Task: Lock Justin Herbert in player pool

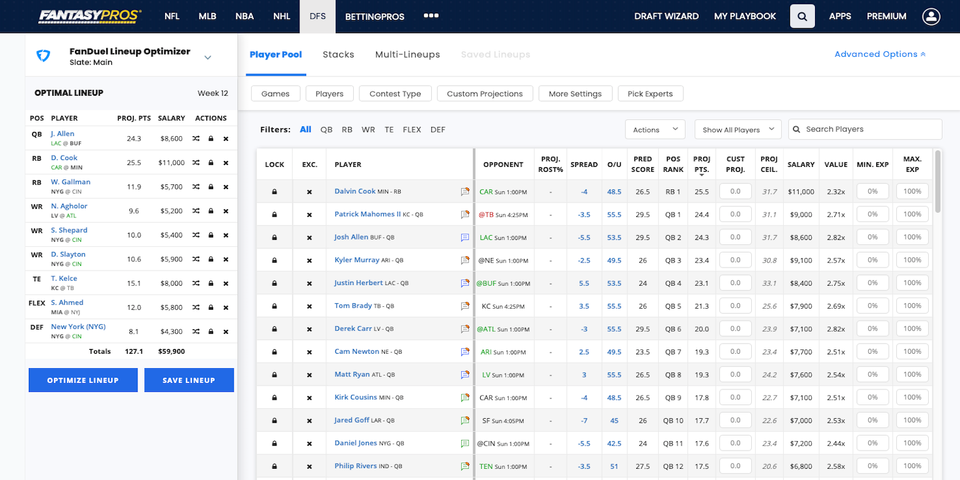Action: [274, 283]
